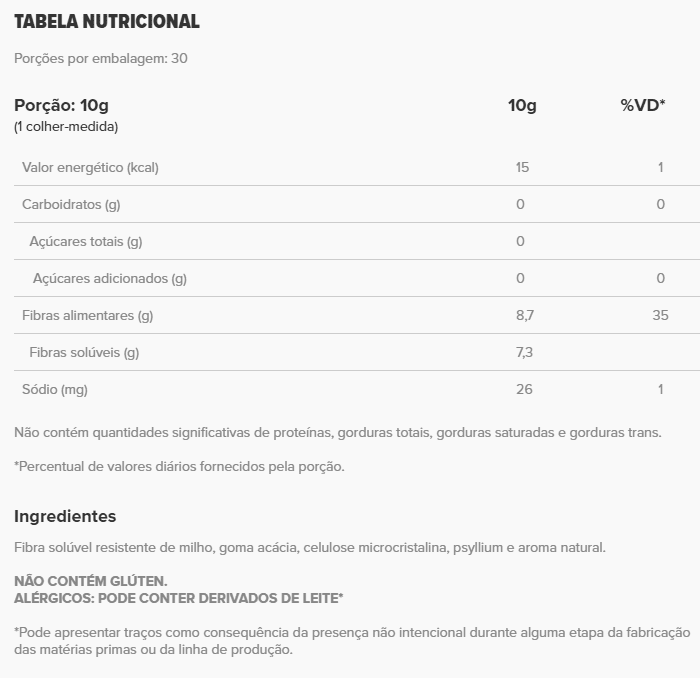
Task: Click the (1 colher-medida) text
Action: pyautogui.click(x=66, y=127)
